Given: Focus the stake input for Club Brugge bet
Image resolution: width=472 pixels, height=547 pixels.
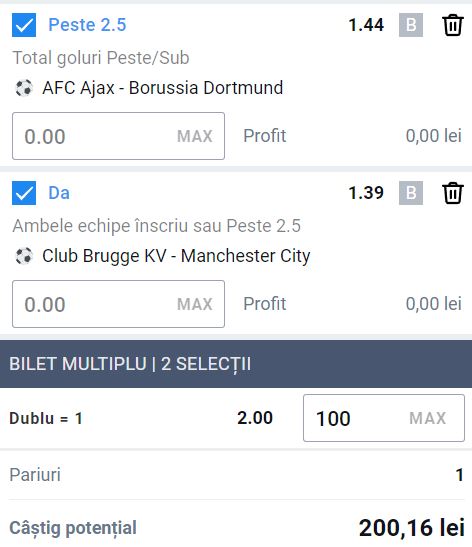Looking at the screenshot, I should click(118, 304).
